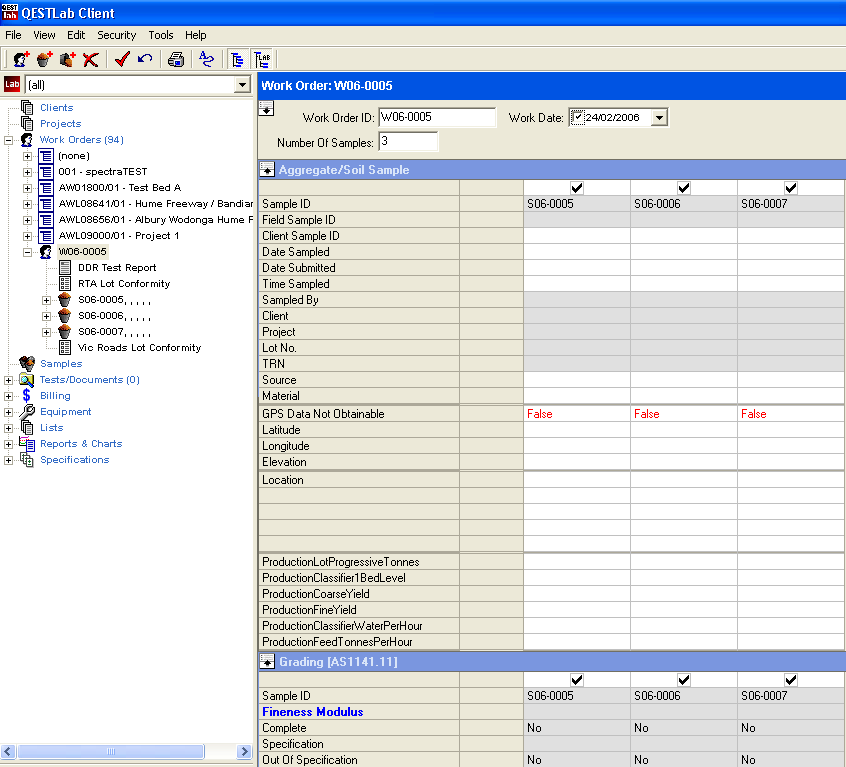Toggle the Lab tree view icon

tap(262, 59)
